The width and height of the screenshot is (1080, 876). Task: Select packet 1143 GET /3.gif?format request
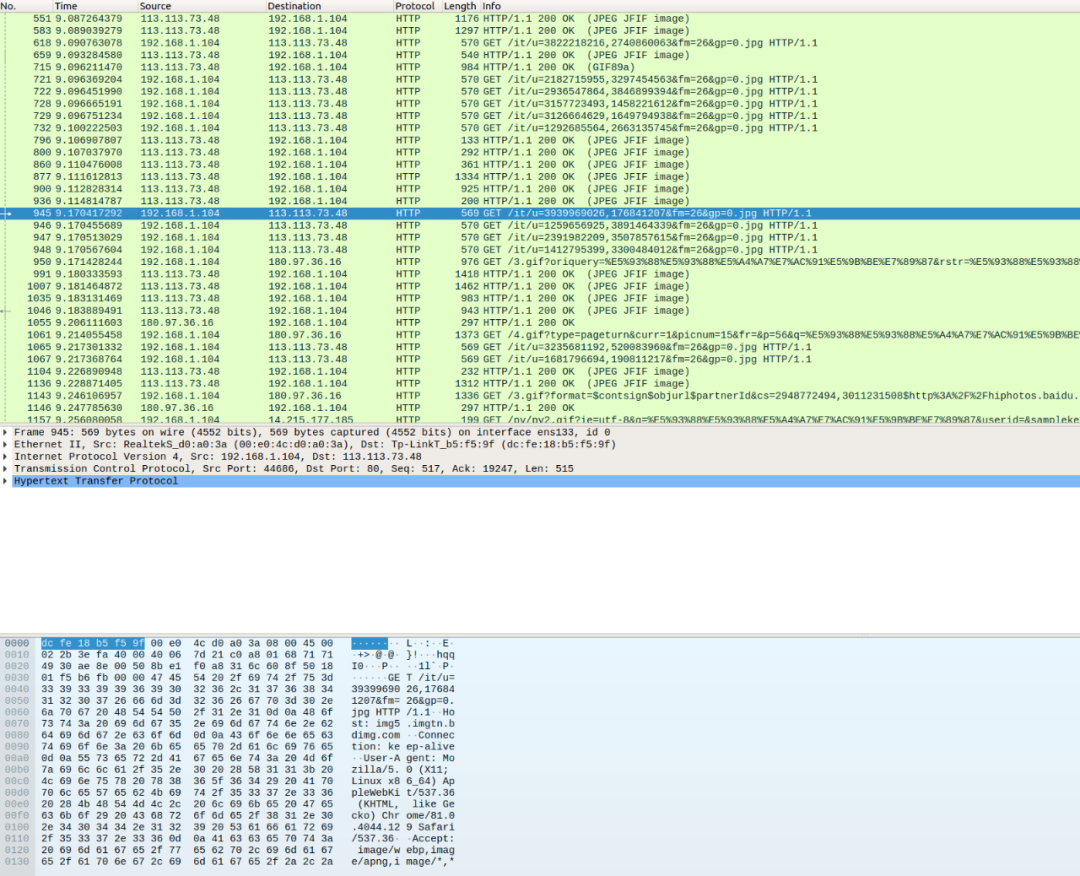540,396
